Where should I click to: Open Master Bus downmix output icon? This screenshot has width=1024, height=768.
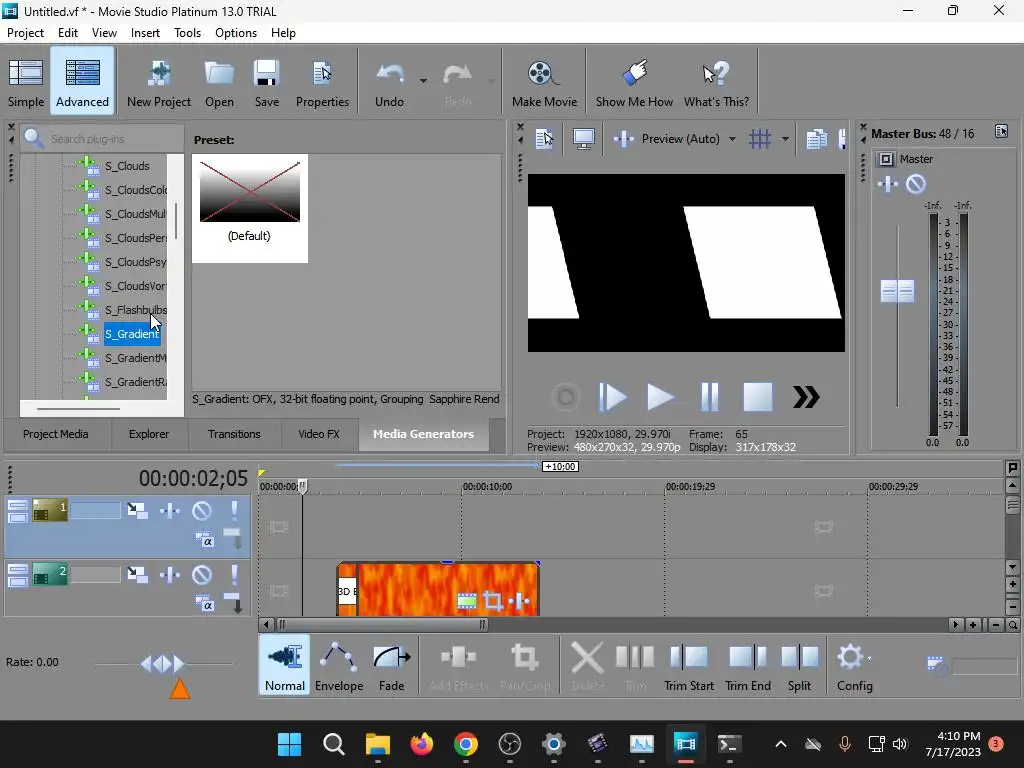(1001, 131)
